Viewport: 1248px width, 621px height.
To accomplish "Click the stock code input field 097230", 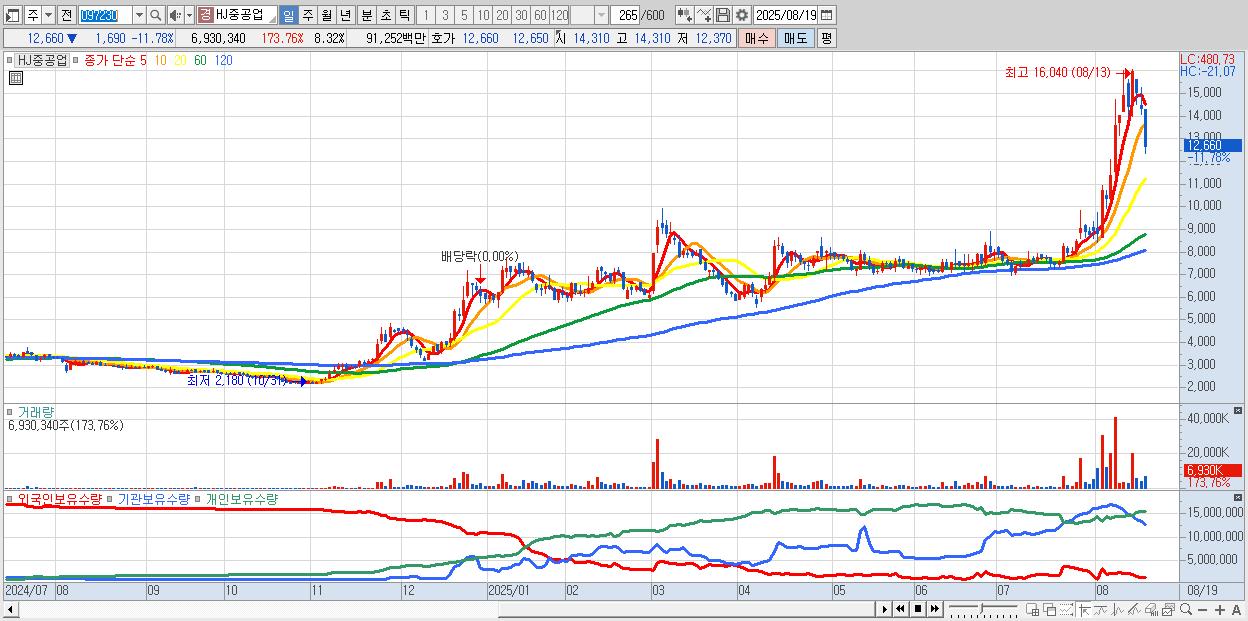I will [x=106, y=15].
